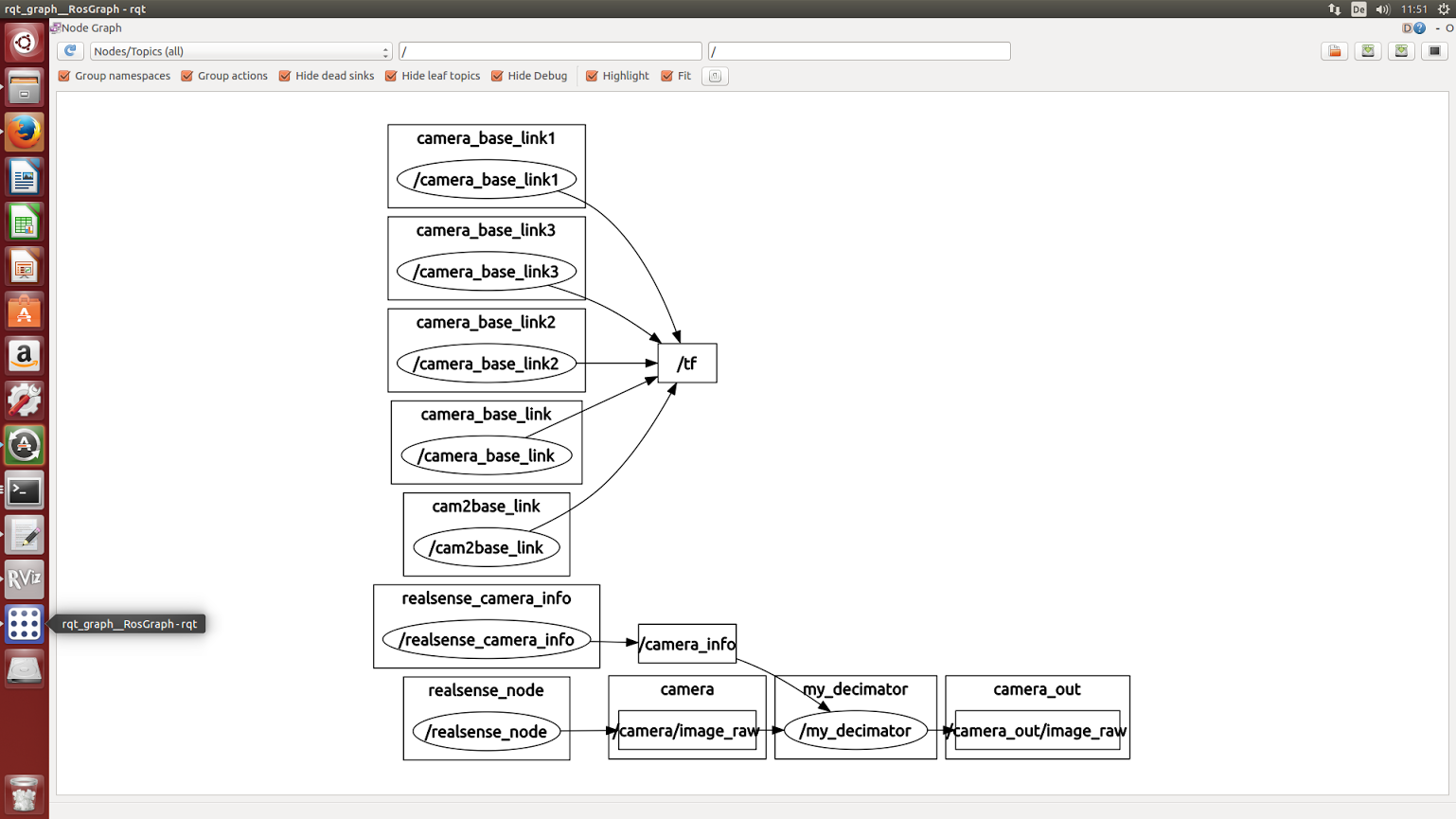Open System Settings from launcher
This screenshot has width=1456, height=819.
pyautogui.click(x=25, y=401)
